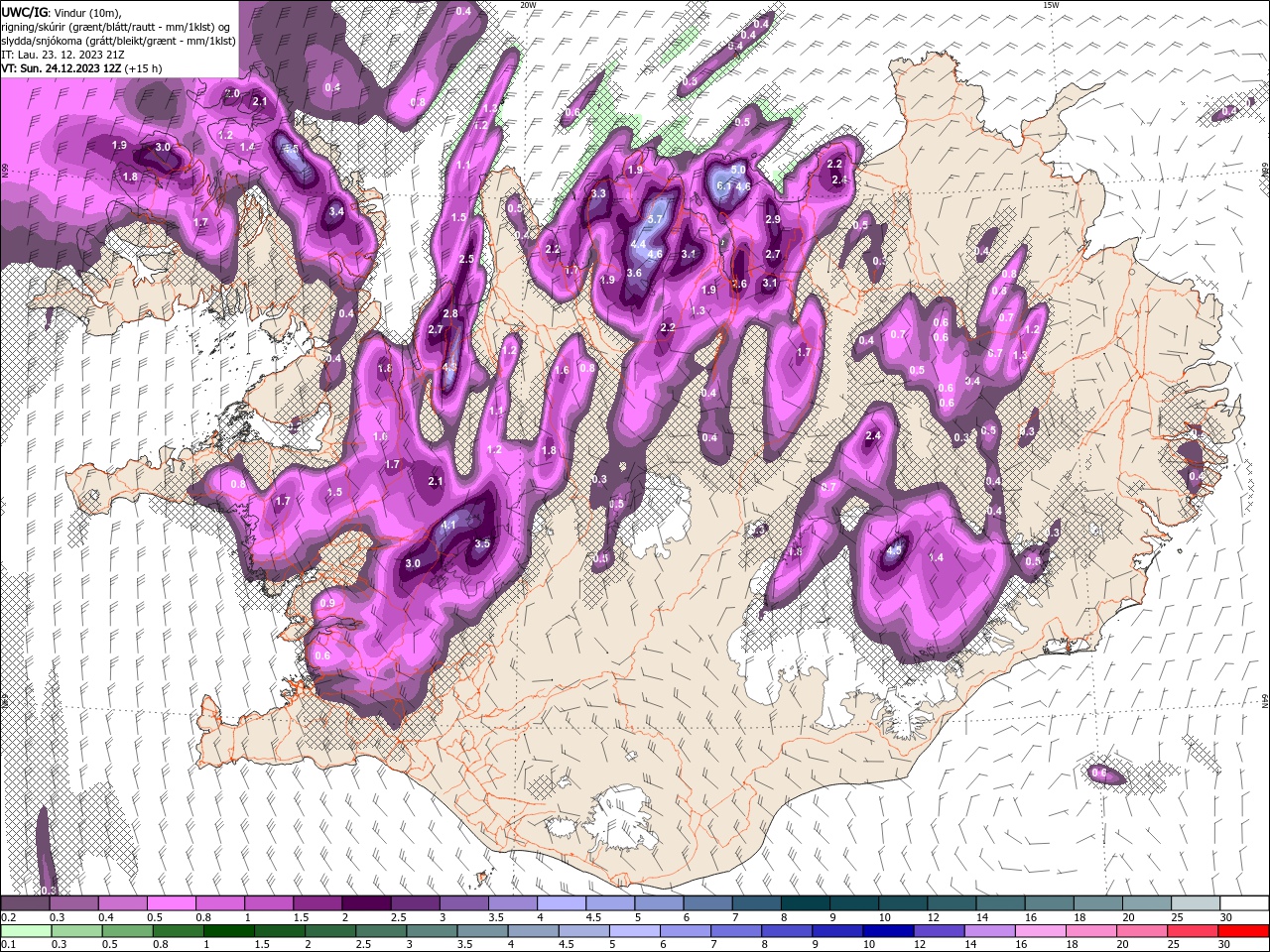The image size is (1270, 952).
Task: Click the 3.6 precipitation value
Action: point(635,273)
